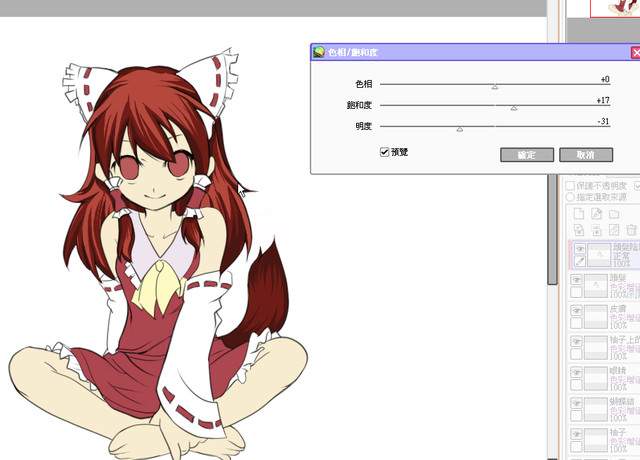Toggle 保護不透明度 checkbox in layer panel
This screenshot has width=640, height=460.
click(570, 186)
